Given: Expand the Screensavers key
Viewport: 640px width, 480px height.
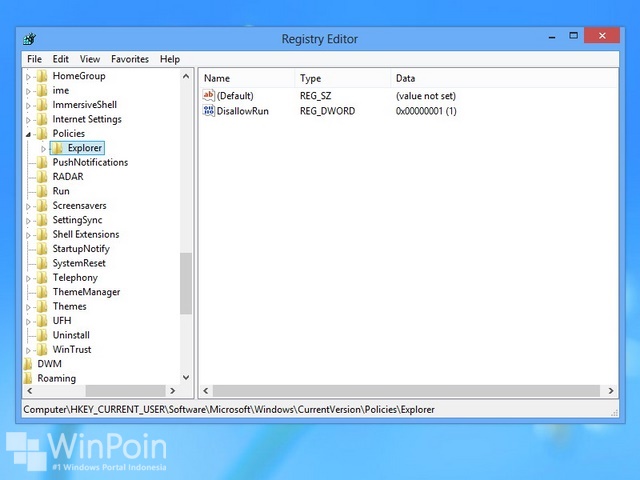Looking at the screenshot, I should (28, 207).
